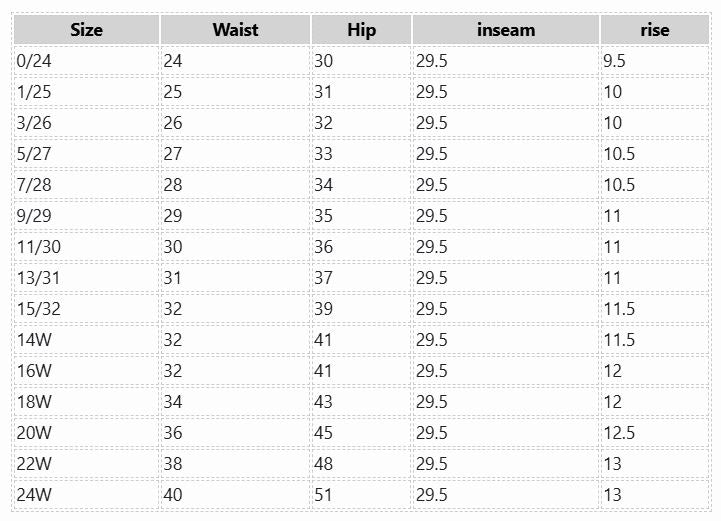The width and height of the screenshot is (721, 521).
Task: Select the 13/31 size cell
Action: (39, 278)
